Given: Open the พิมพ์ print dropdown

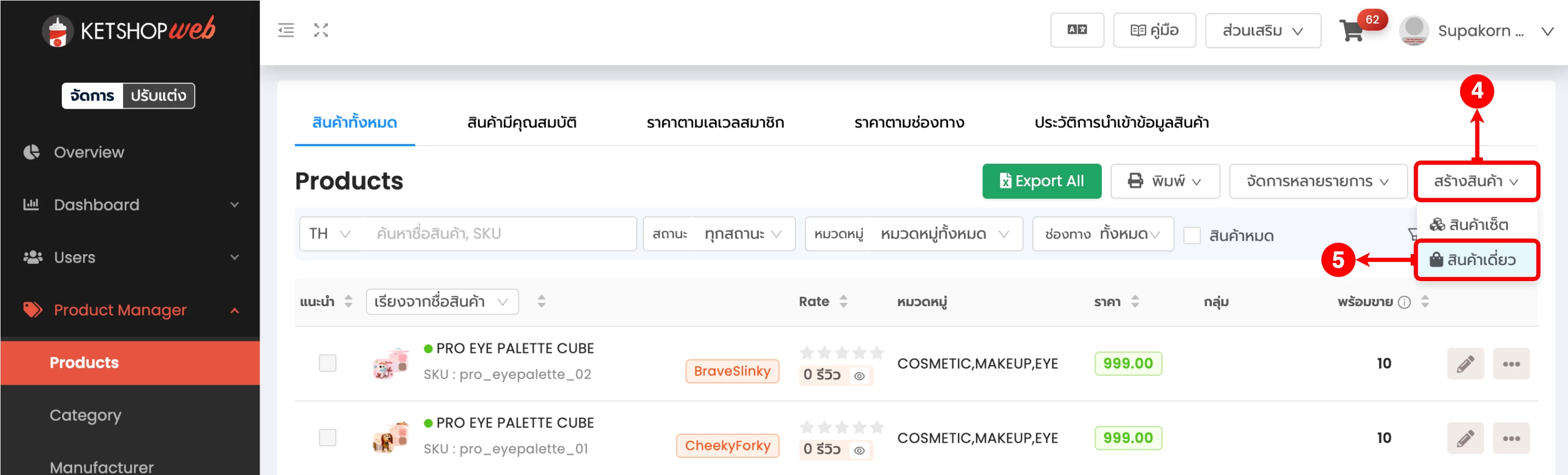Looking at the screenshot, I should [1165, 181].
